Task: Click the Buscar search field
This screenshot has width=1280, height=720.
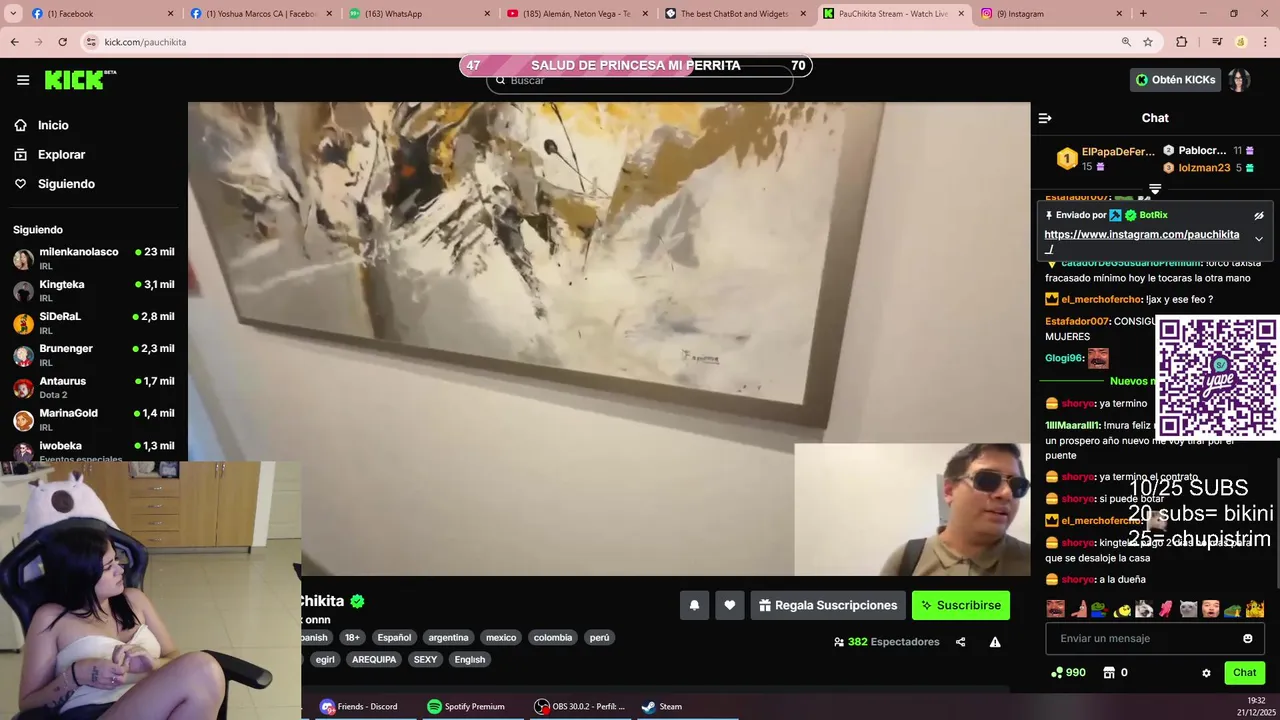Action: tap(640, 81)
